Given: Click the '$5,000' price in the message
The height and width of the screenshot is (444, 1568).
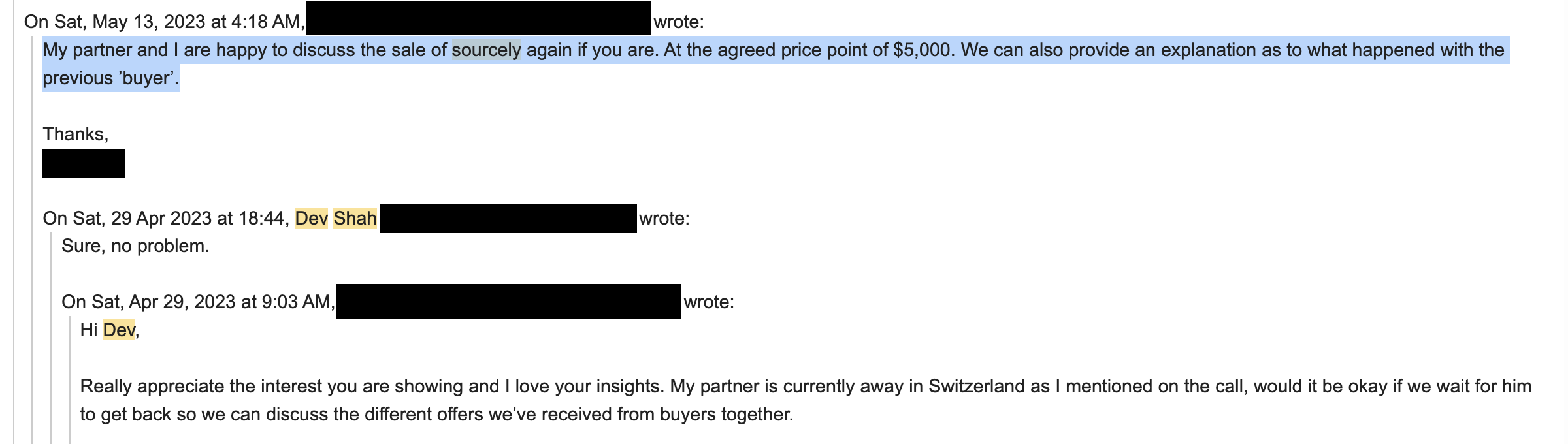Looking at the screenshot, I should click(x=921, y=50).
